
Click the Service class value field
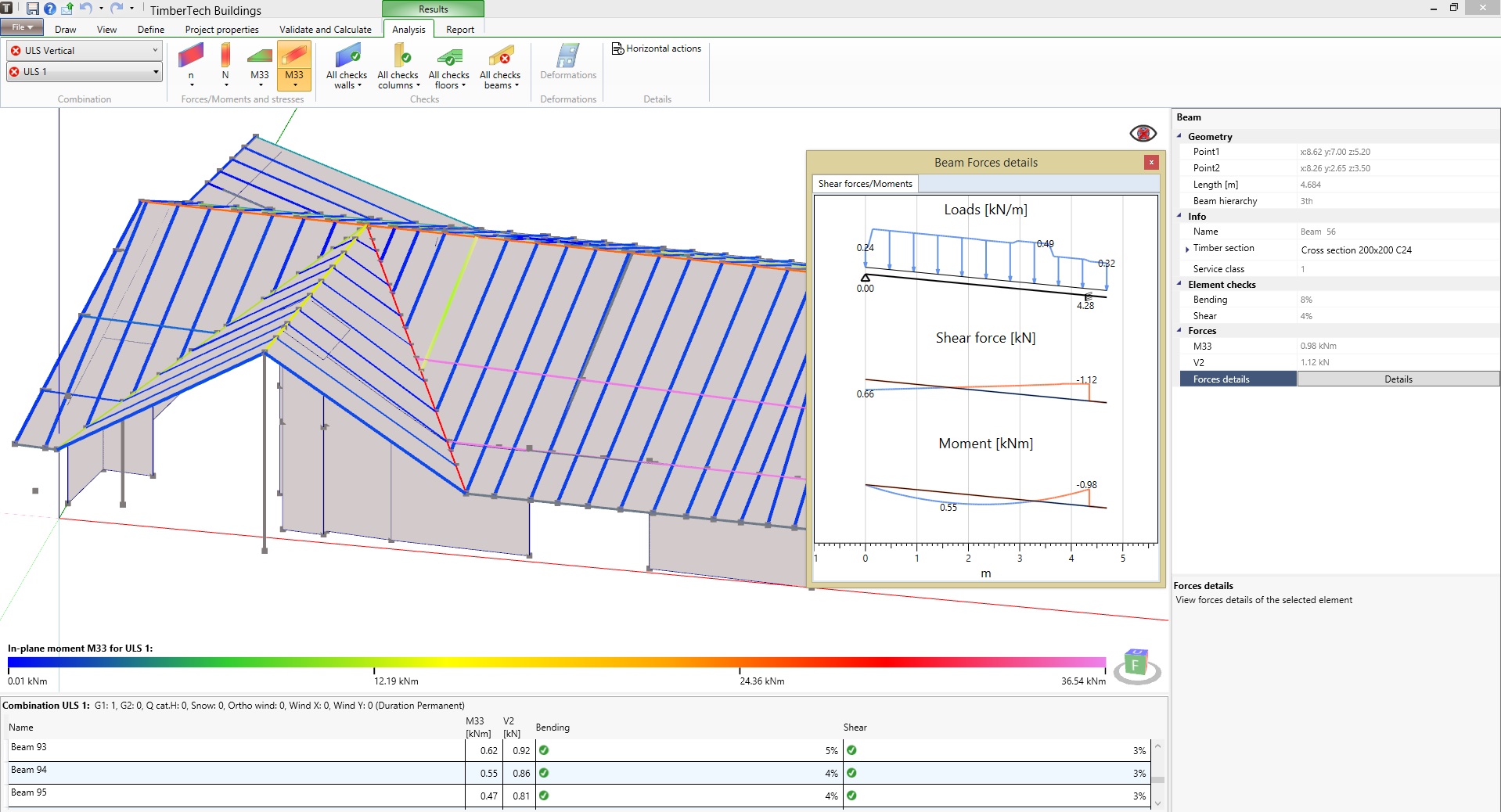point(1398,269)
